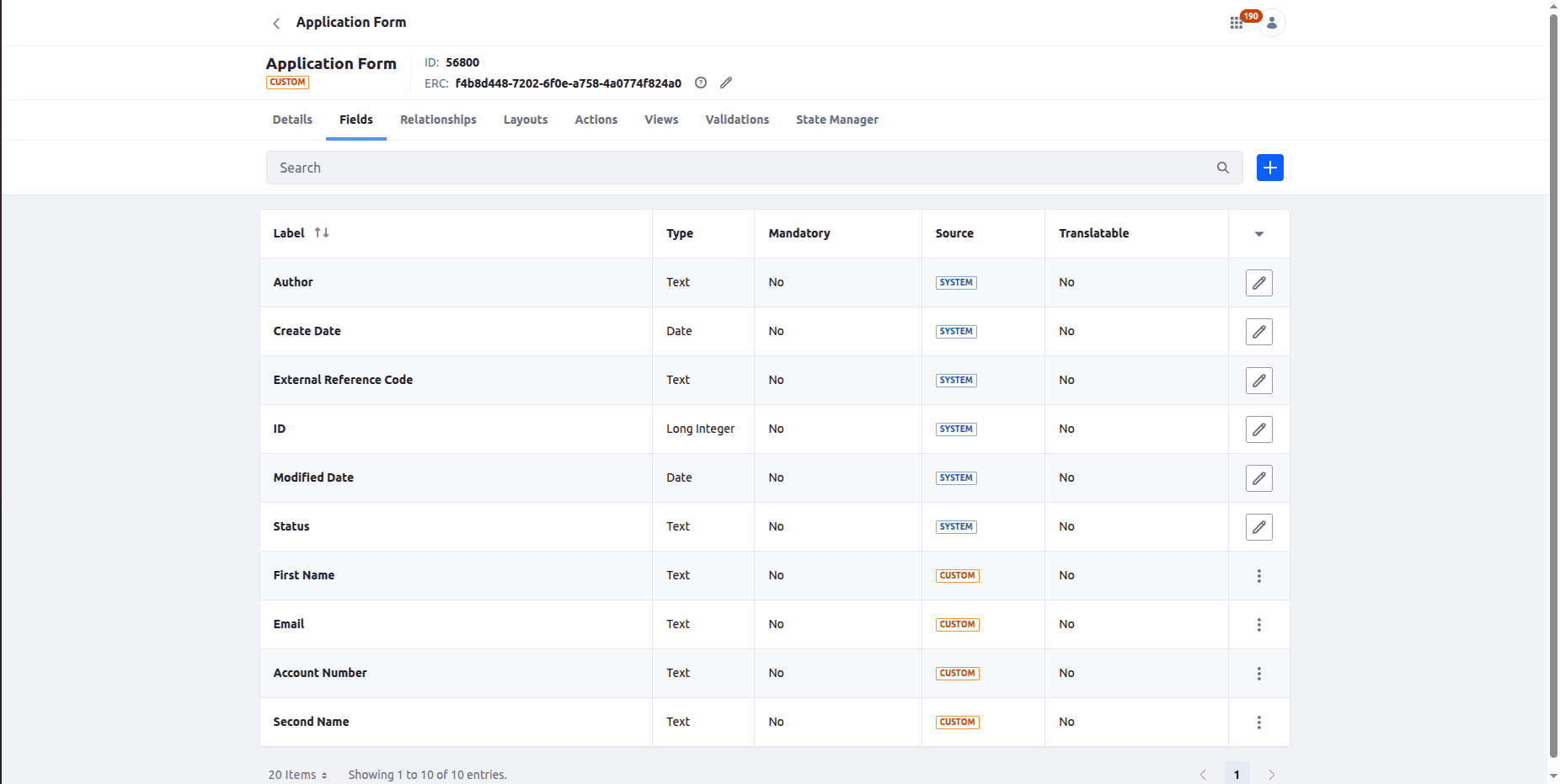The height and width of the screenshot is (784, 1560).
Task: Click the CUSTOM badge under Application Form title
Action: pyautogui.click(x=288, y=83)
